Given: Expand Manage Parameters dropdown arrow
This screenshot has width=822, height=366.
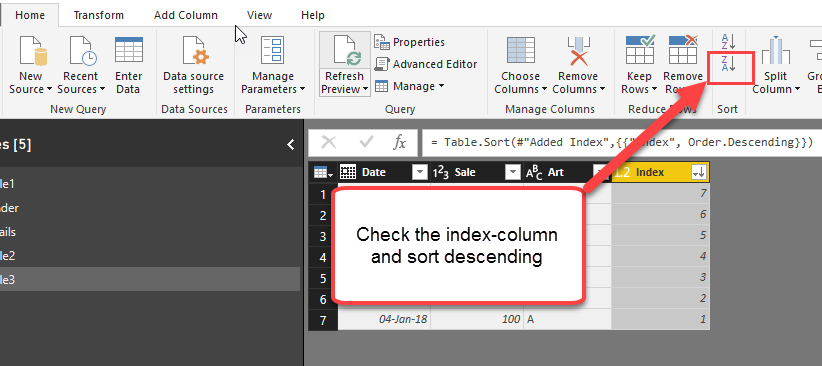Looking at the screenshot, I should click(x=302, y=89).
